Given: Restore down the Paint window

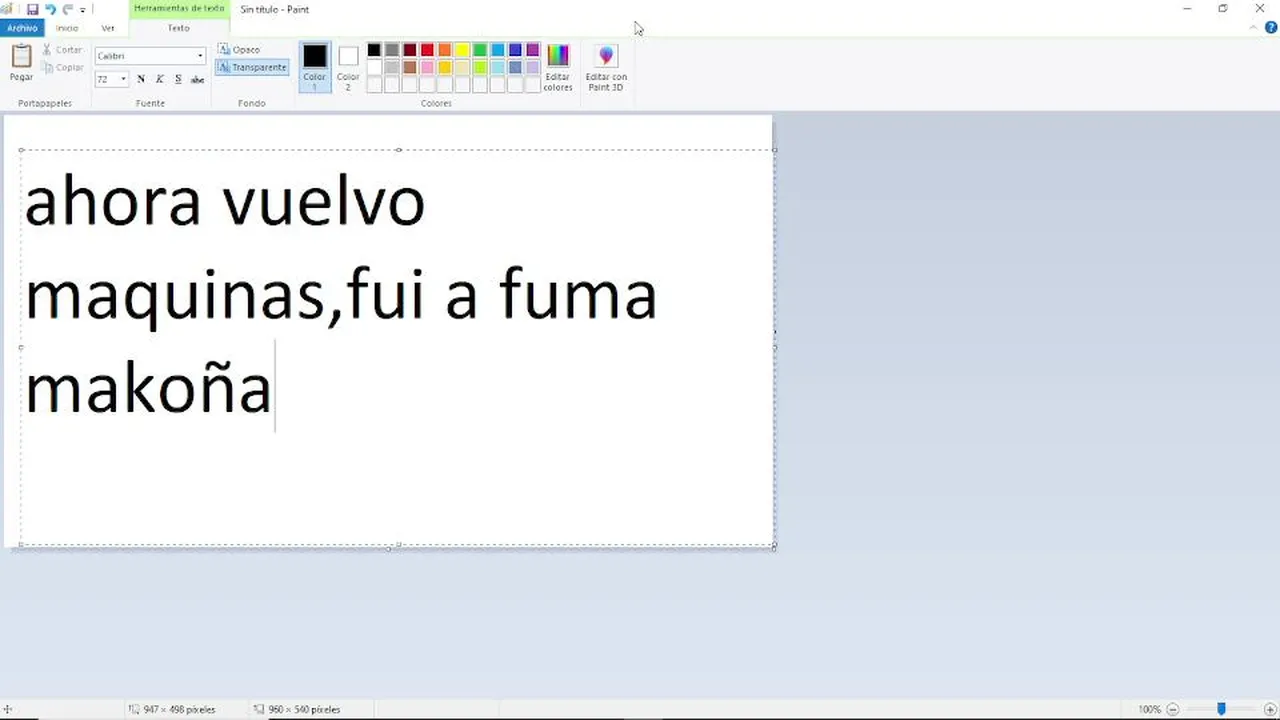Looking at the screenshot, I should pos(1222,9).
